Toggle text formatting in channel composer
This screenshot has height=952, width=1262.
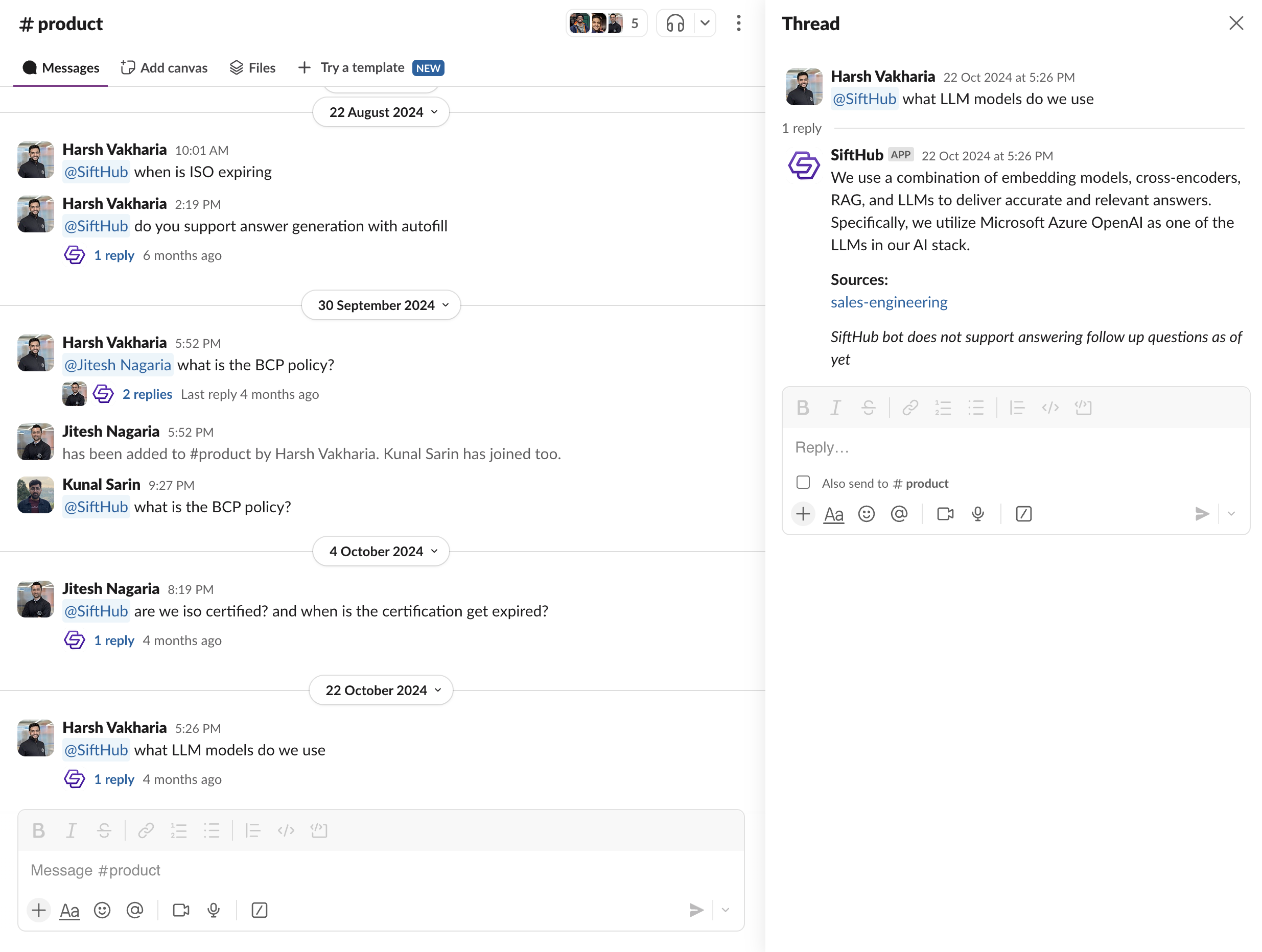pyautogui.click(x=69, y=910)
